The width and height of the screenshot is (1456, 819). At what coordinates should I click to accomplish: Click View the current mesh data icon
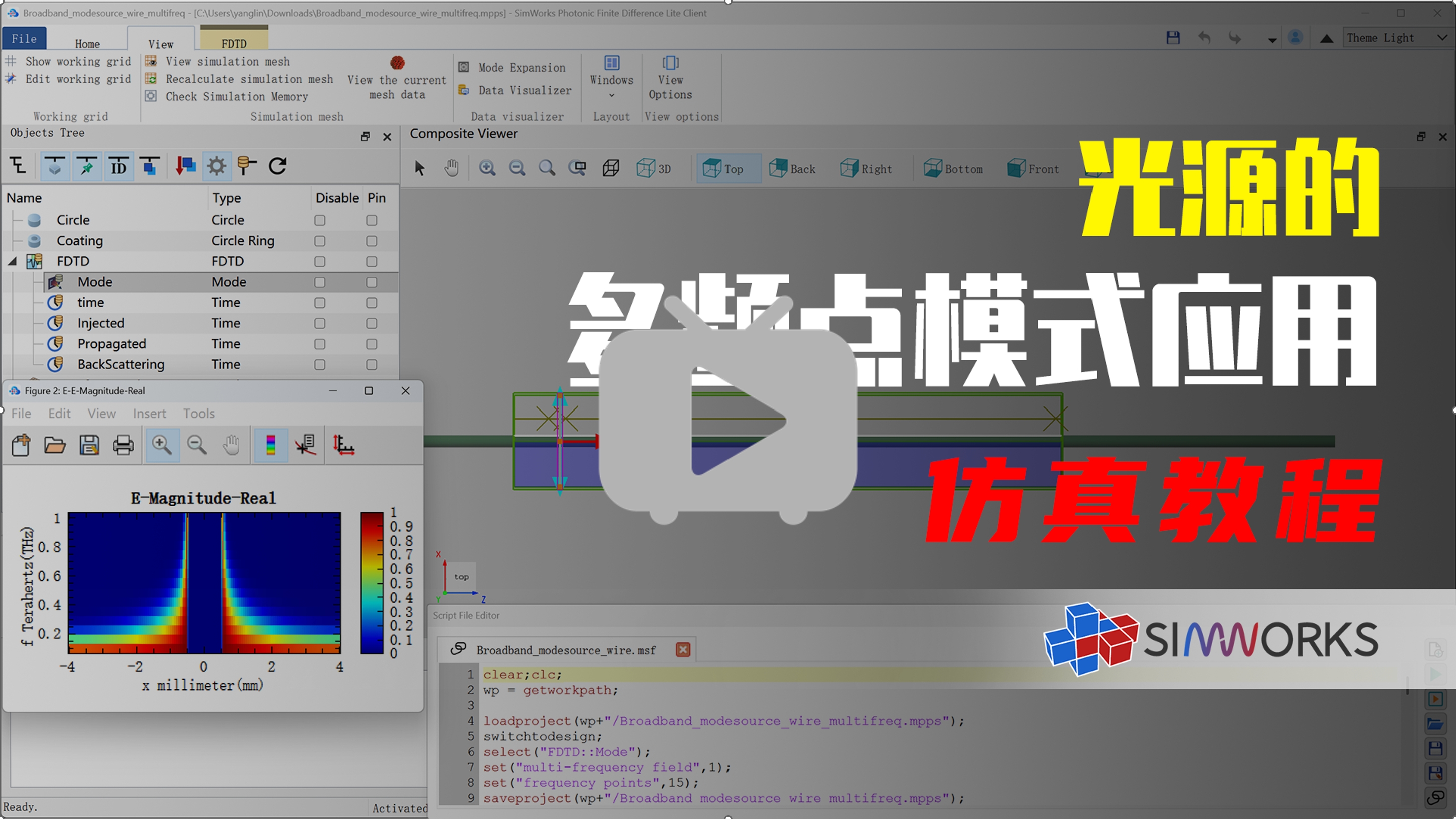[397, 62]
